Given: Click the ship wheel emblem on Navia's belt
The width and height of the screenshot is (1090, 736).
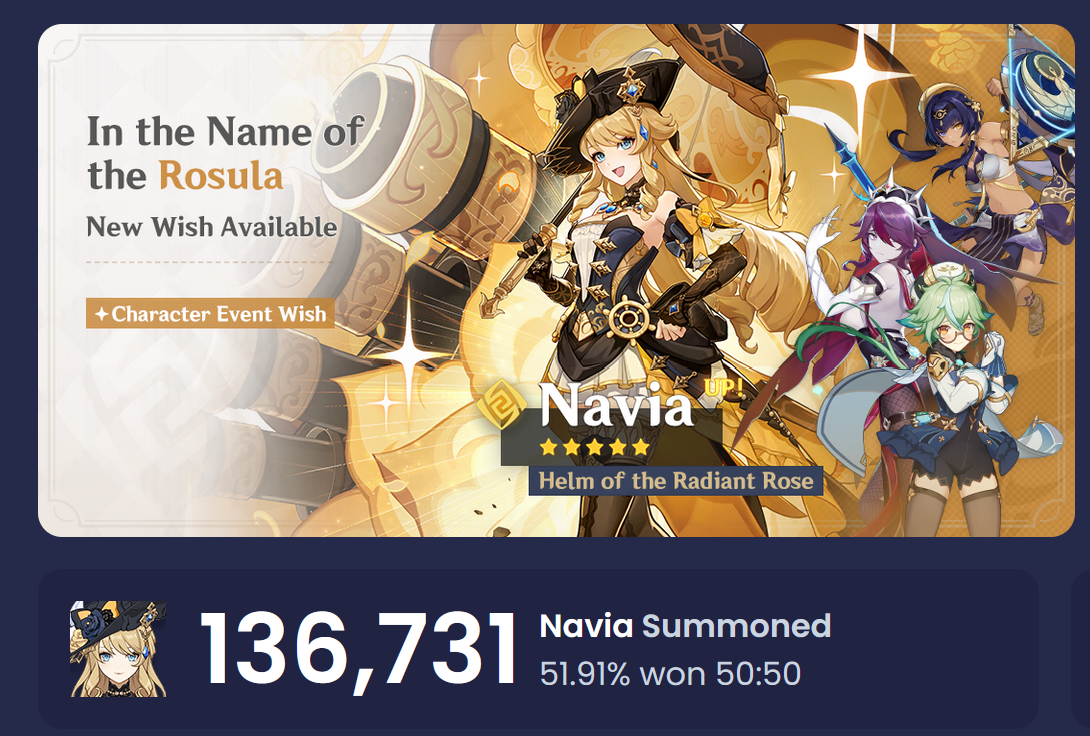Looking at the screenshot, I should pos(628,320).
